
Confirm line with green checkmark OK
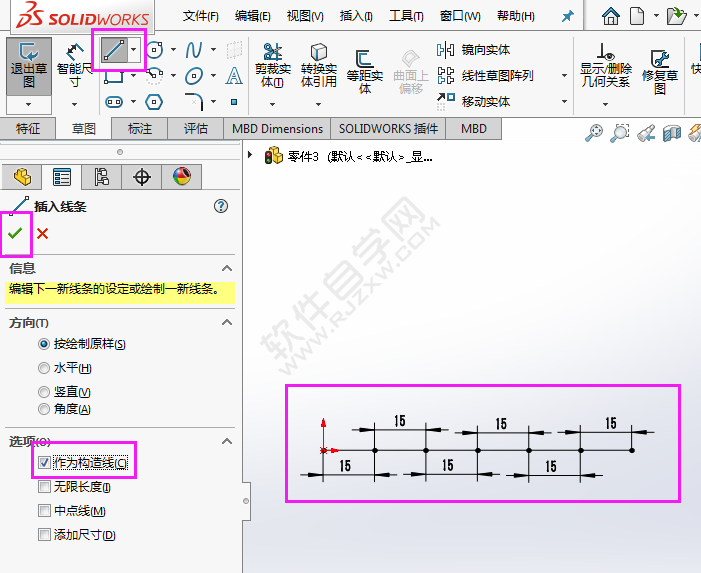click(15, 233)
